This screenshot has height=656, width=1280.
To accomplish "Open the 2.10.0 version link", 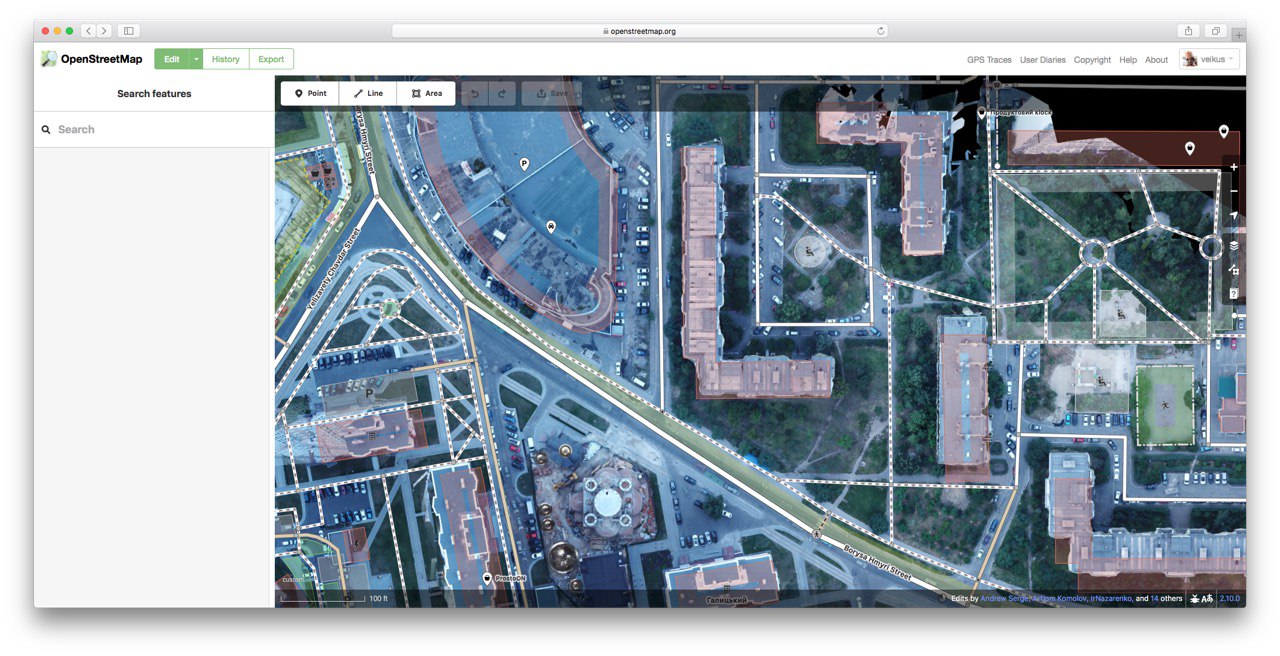I will coord(1230,598).
